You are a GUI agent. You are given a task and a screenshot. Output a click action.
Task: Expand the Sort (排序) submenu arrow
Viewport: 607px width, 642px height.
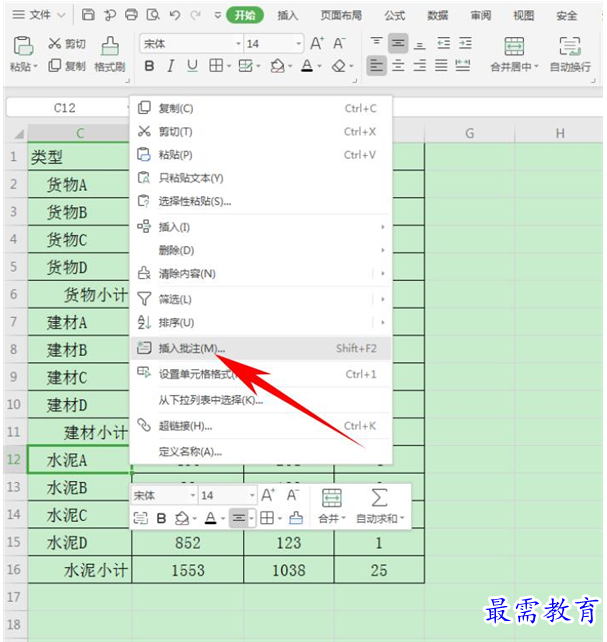(x=383, y=323)
